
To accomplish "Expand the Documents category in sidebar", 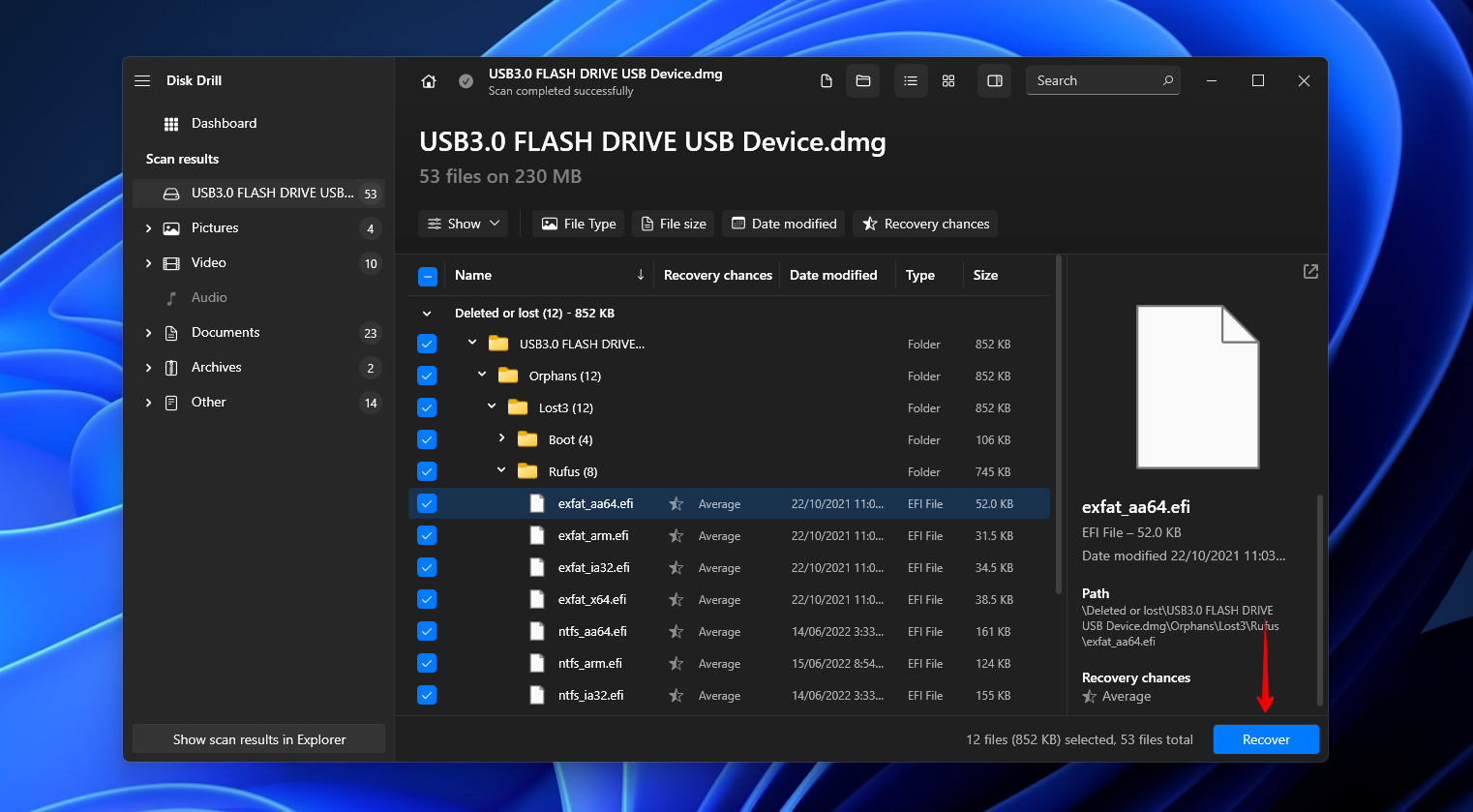I will click(148, 333).
